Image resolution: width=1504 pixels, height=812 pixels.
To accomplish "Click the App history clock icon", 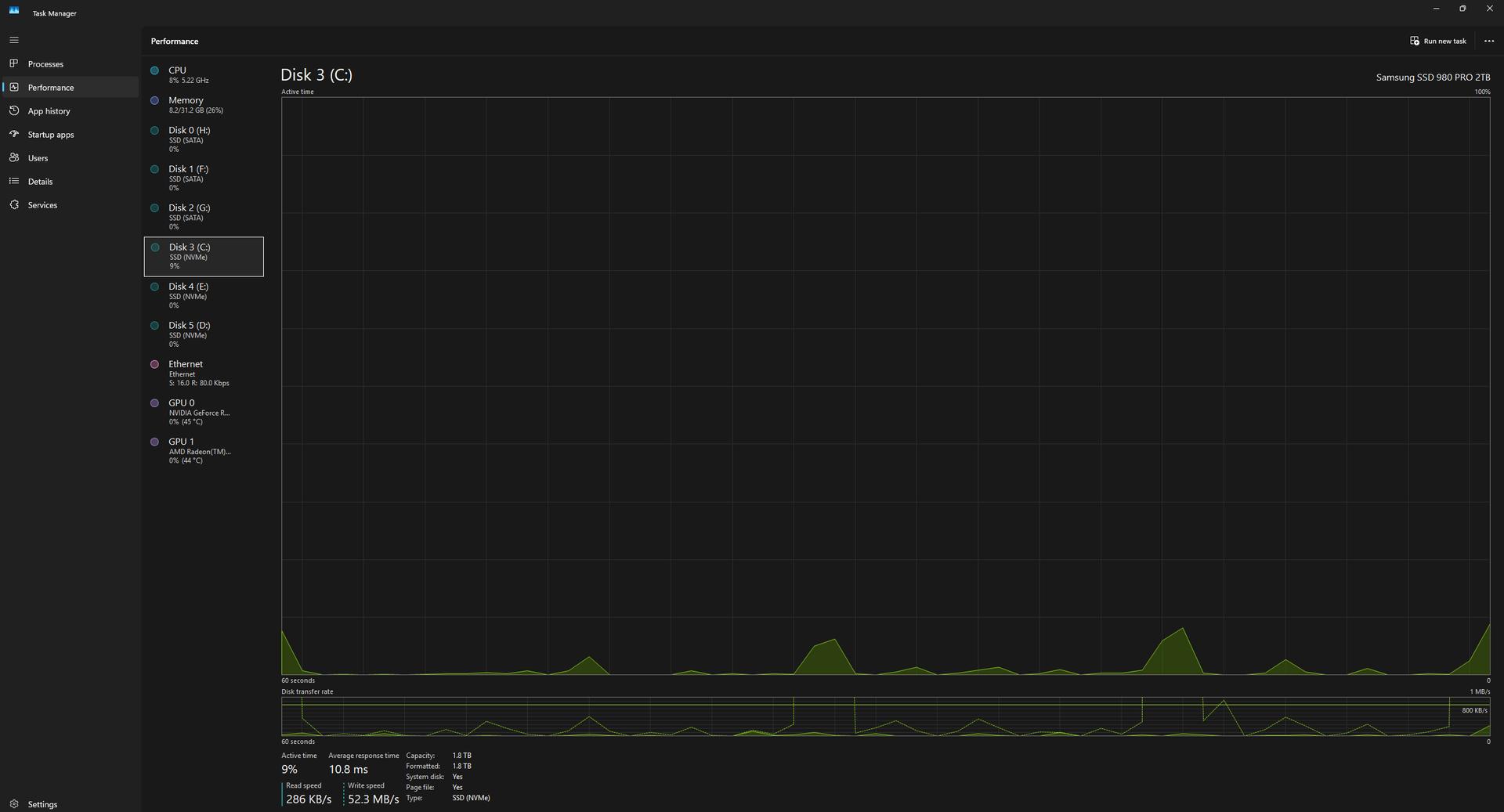I will coord(14,110).
